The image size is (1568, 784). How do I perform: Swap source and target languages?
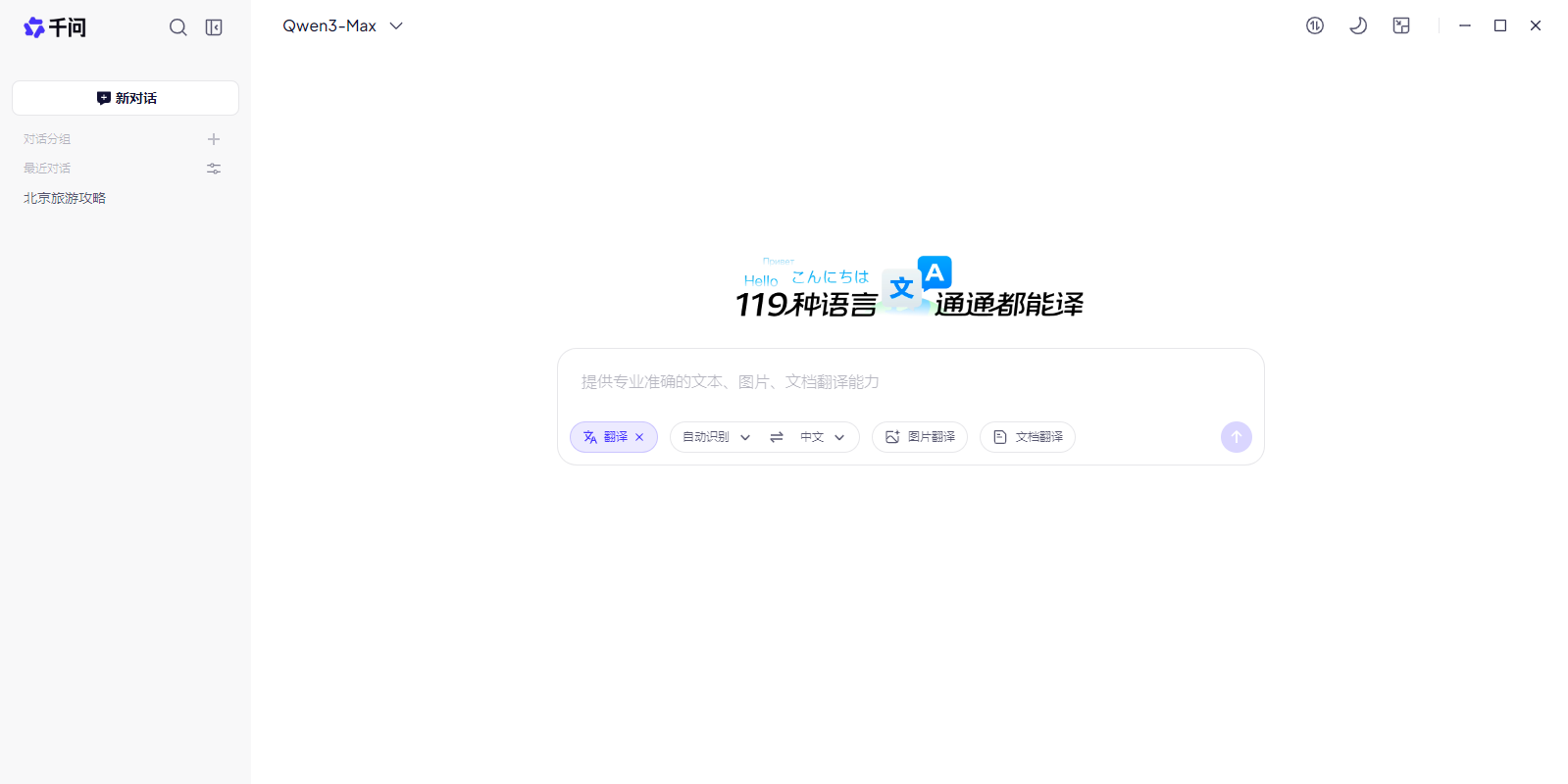pos(777,437)
